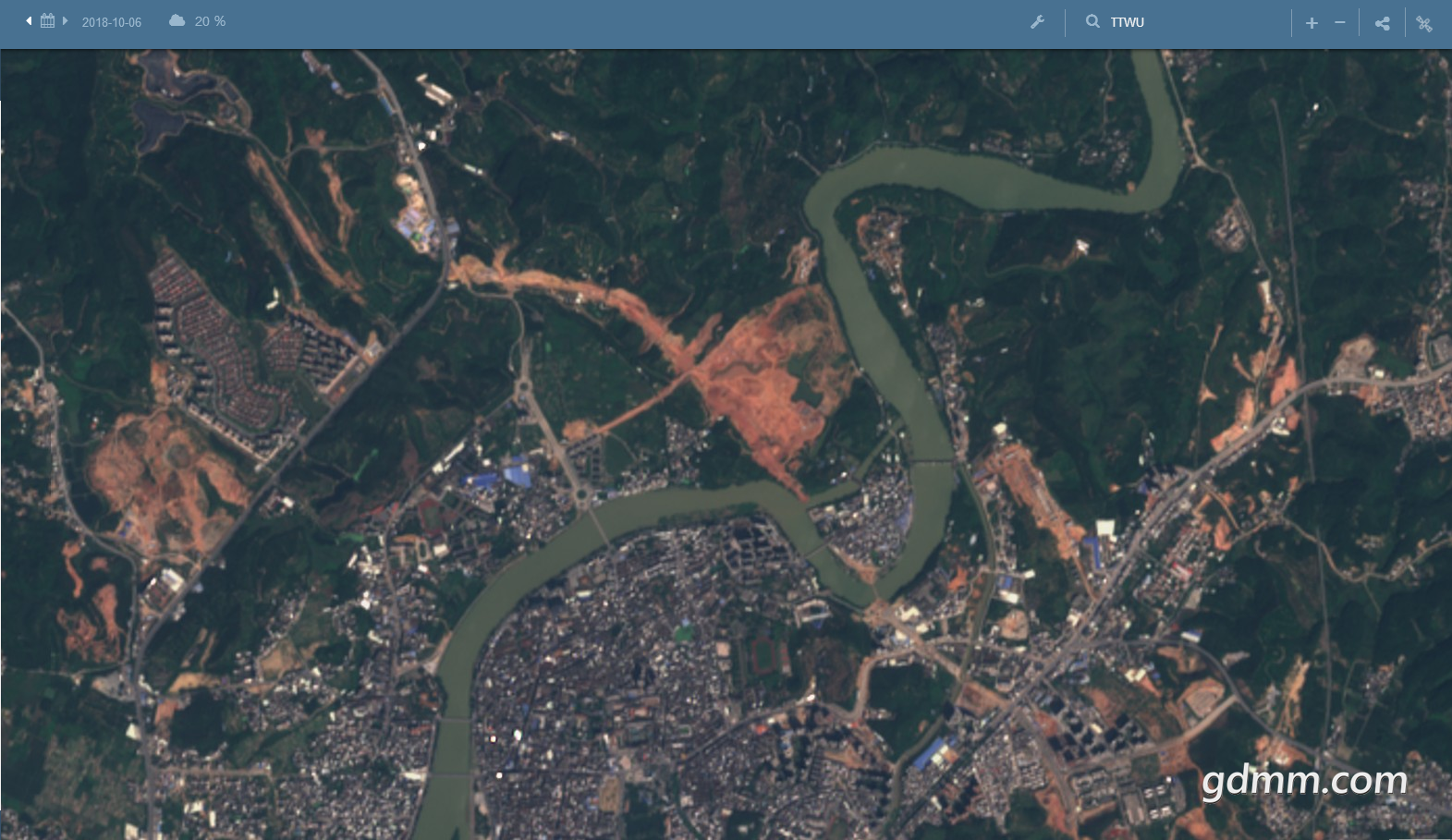Open the wrench settings tool
Screen dimensions: 1452x840
1037,22
